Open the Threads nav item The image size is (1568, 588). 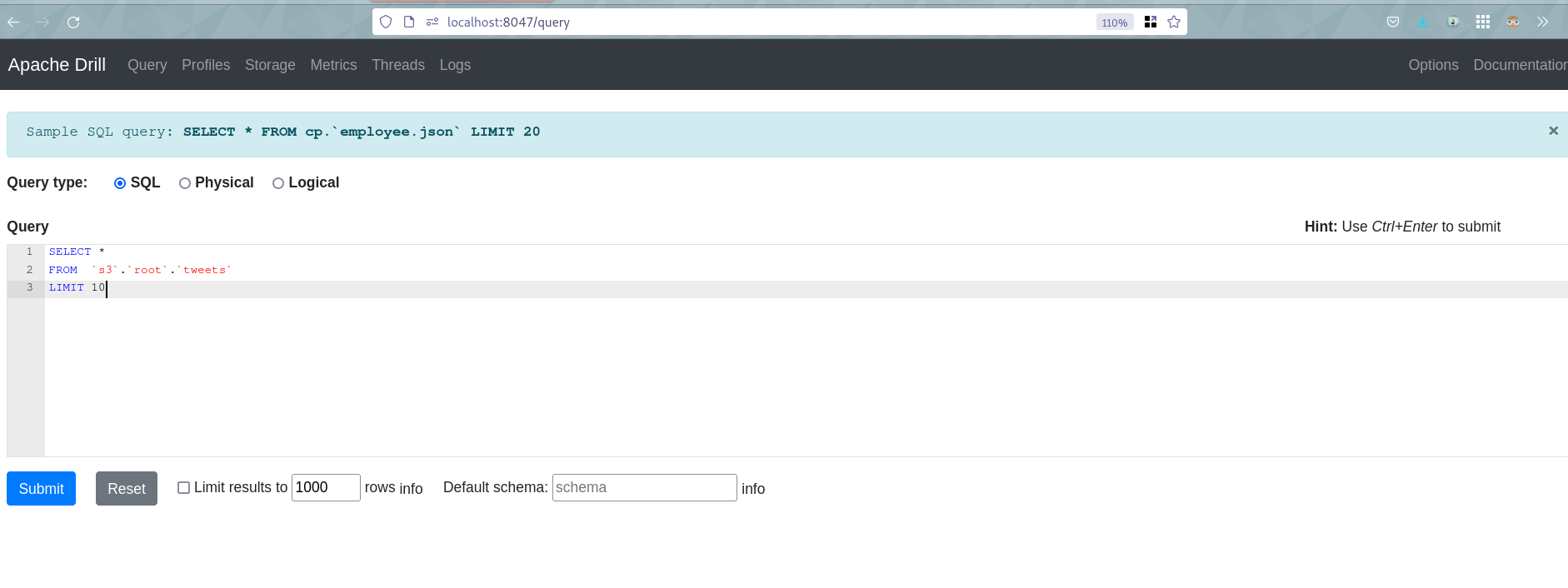pos(398,65)
